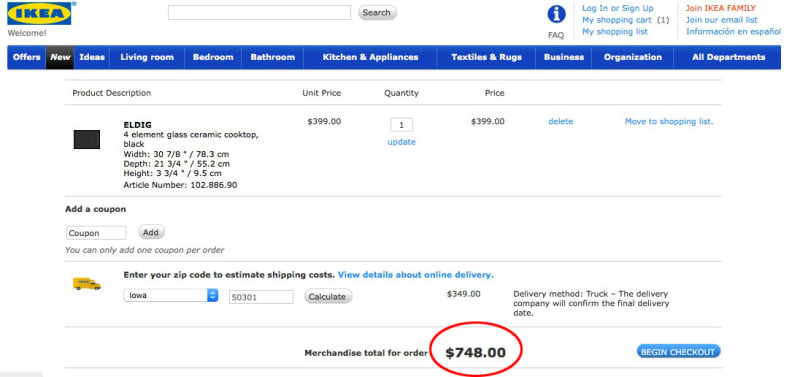Click BEGIN CHECKOUT button

[678, 352]
